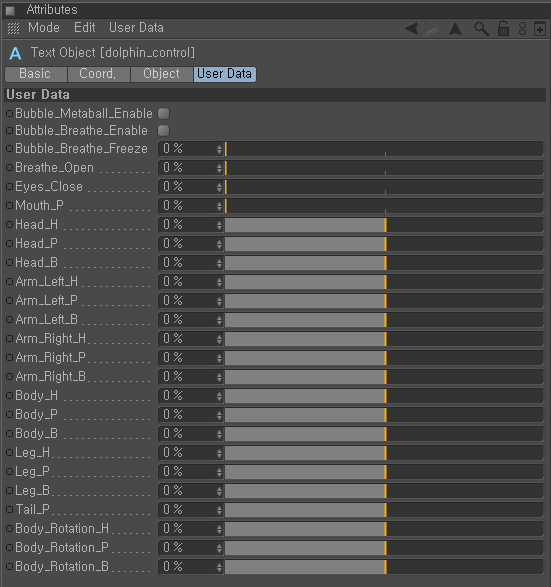
Task: Click the forward arrow in Attributes toolbar
Action: 431,28
